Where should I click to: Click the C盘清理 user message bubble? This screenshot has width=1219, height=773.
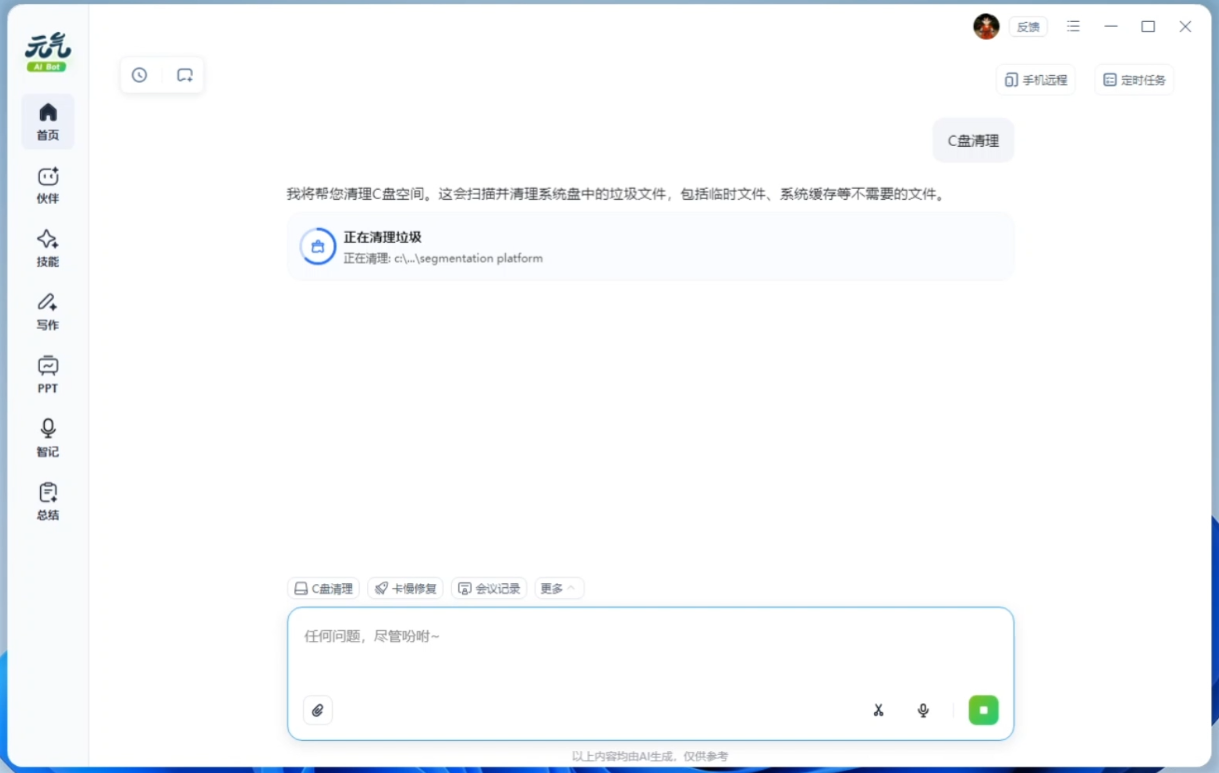pos(973,141)
